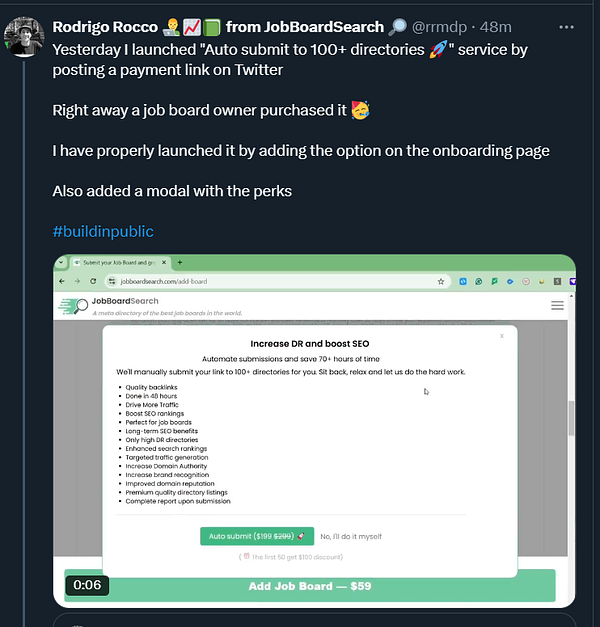The width and height of the screenshot is (600, 627).
Task: Reload the page with refresh icon
Action: (91, 281)
